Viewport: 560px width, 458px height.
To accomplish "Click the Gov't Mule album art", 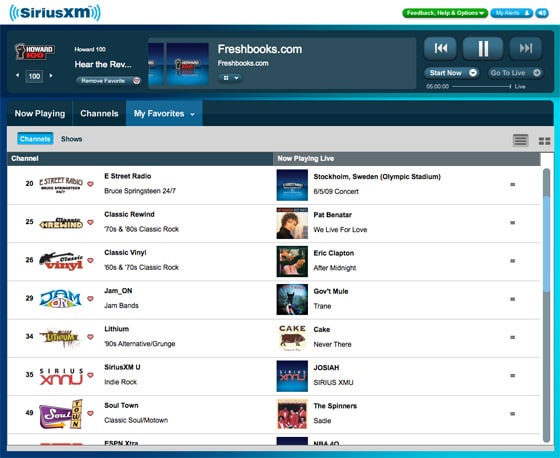I will pyautogui.click(x=292, y=300).
